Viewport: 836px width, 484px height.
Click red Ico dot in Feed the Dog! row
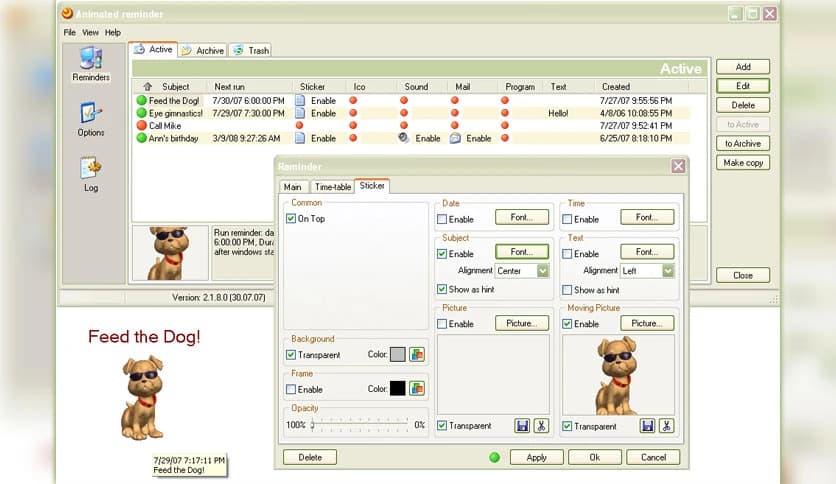353,100
